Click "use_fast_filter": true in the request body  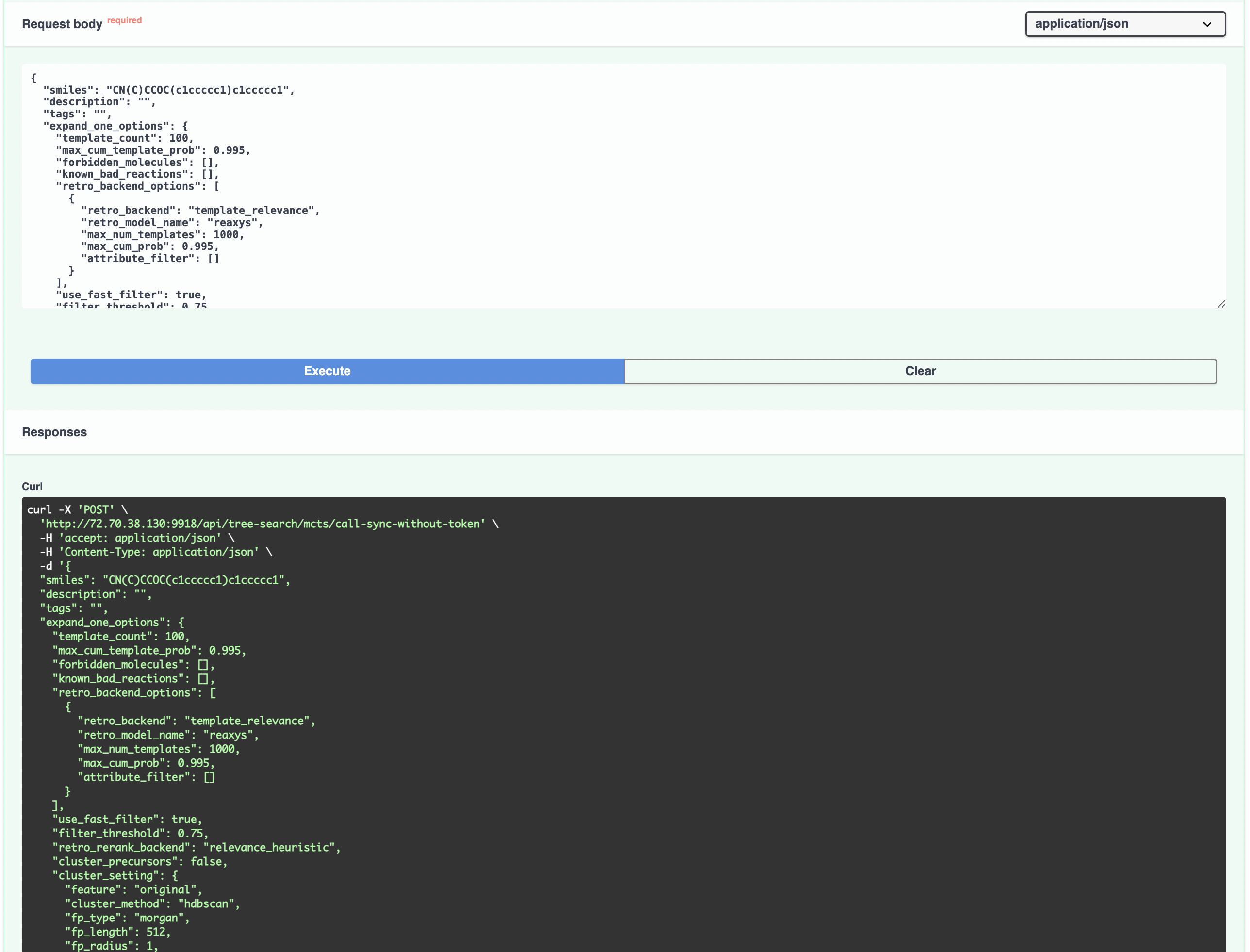131,295
